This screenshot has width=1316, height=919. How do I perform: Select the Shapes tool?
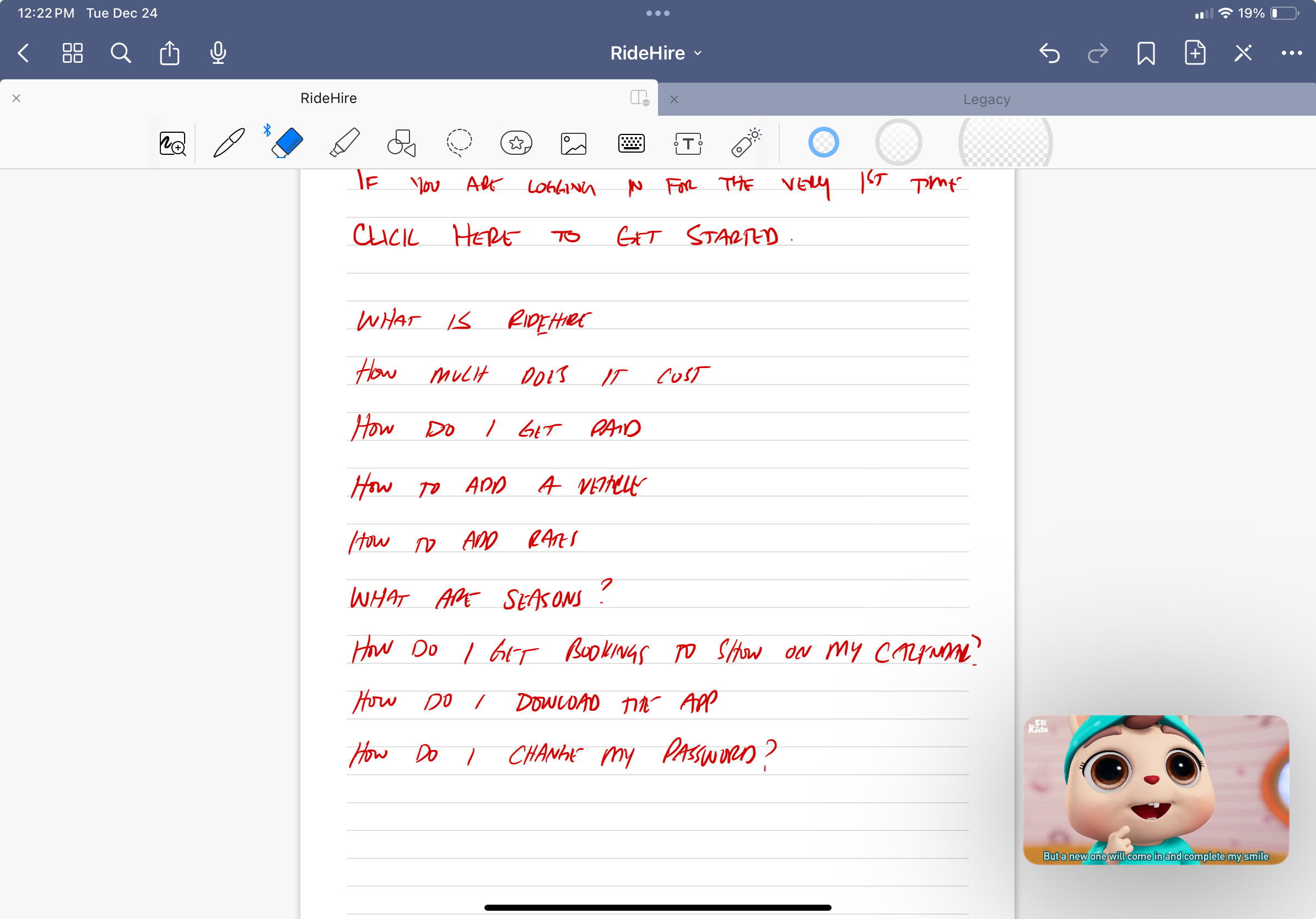(x=401, y=143)
